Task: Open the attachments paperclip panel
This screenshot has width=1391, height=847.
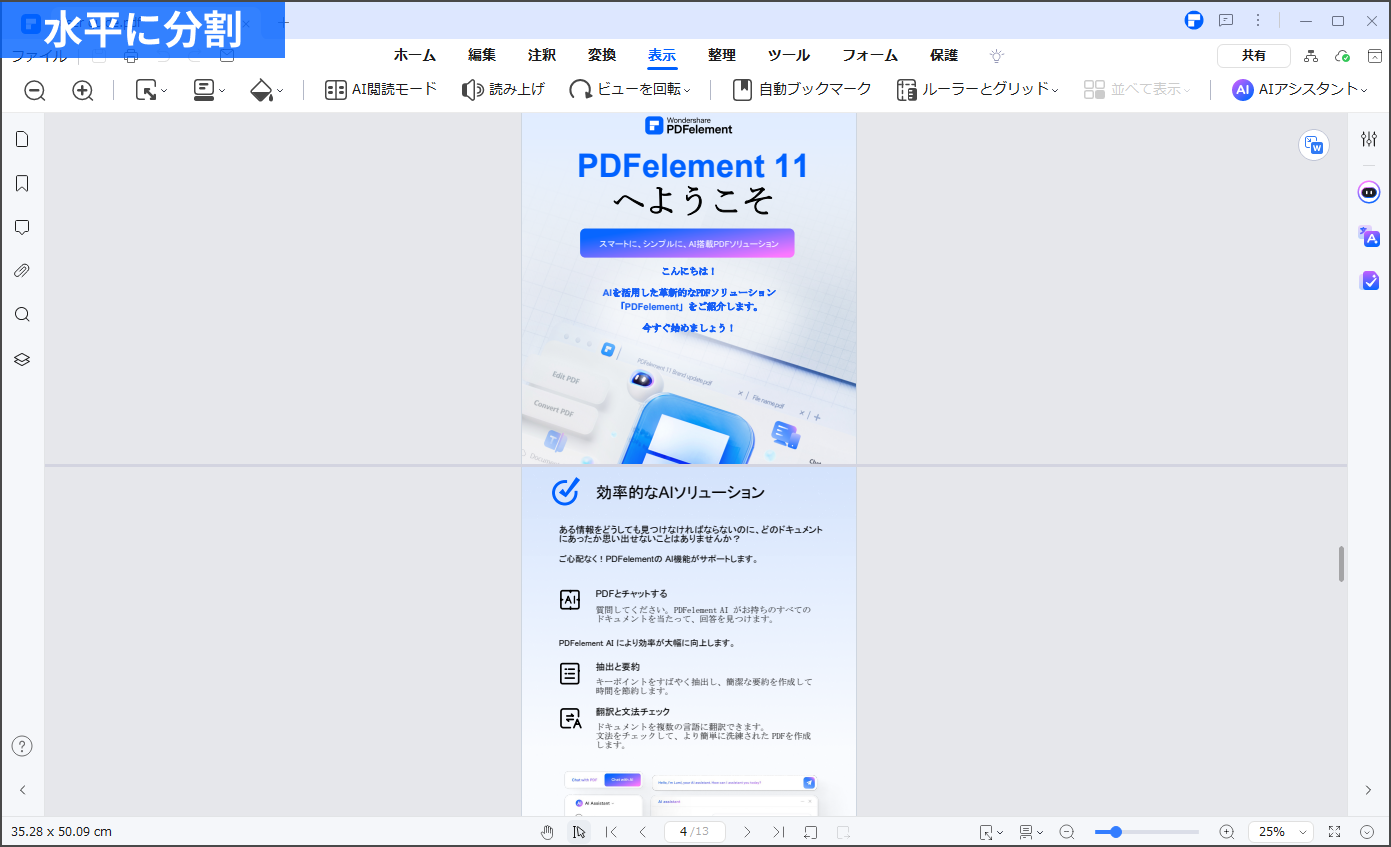Action: [x=22, y=271]
